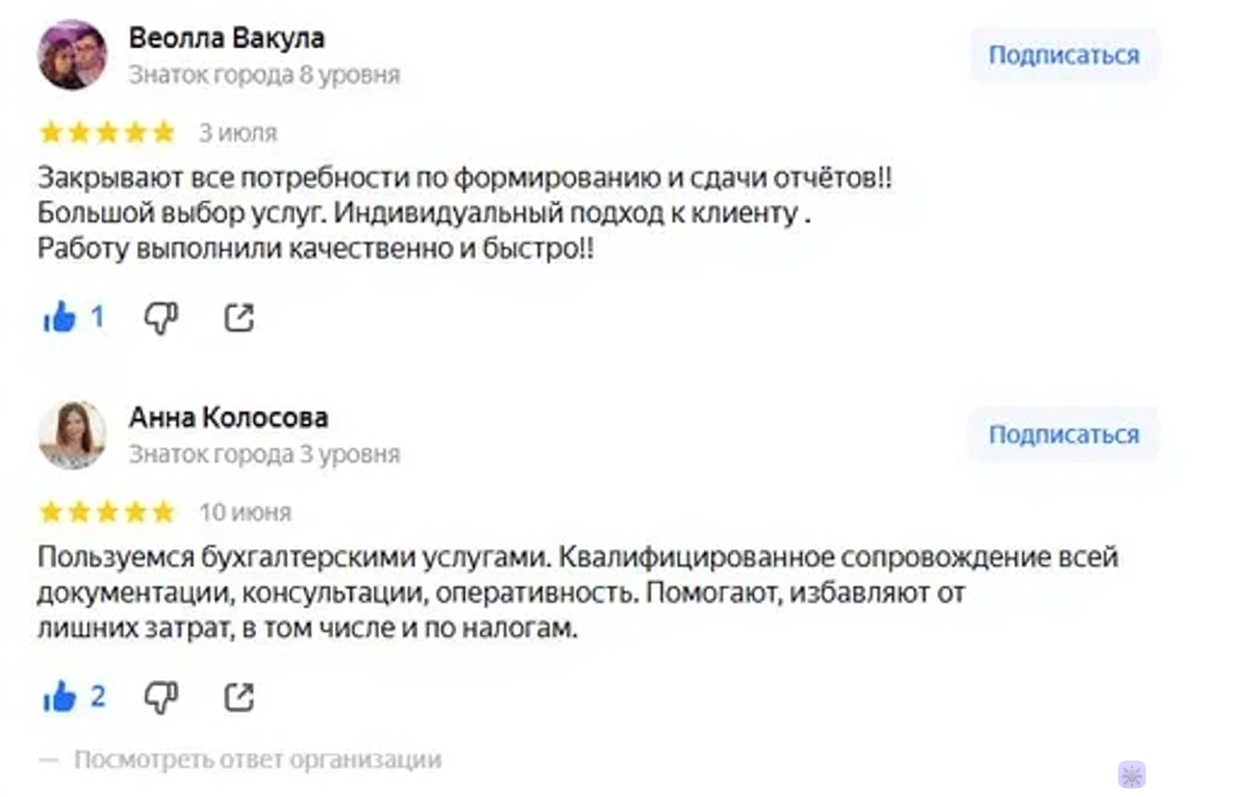Click the 3 июля review date
This screenshot has height=797, width=1248.
click(238, 133)
